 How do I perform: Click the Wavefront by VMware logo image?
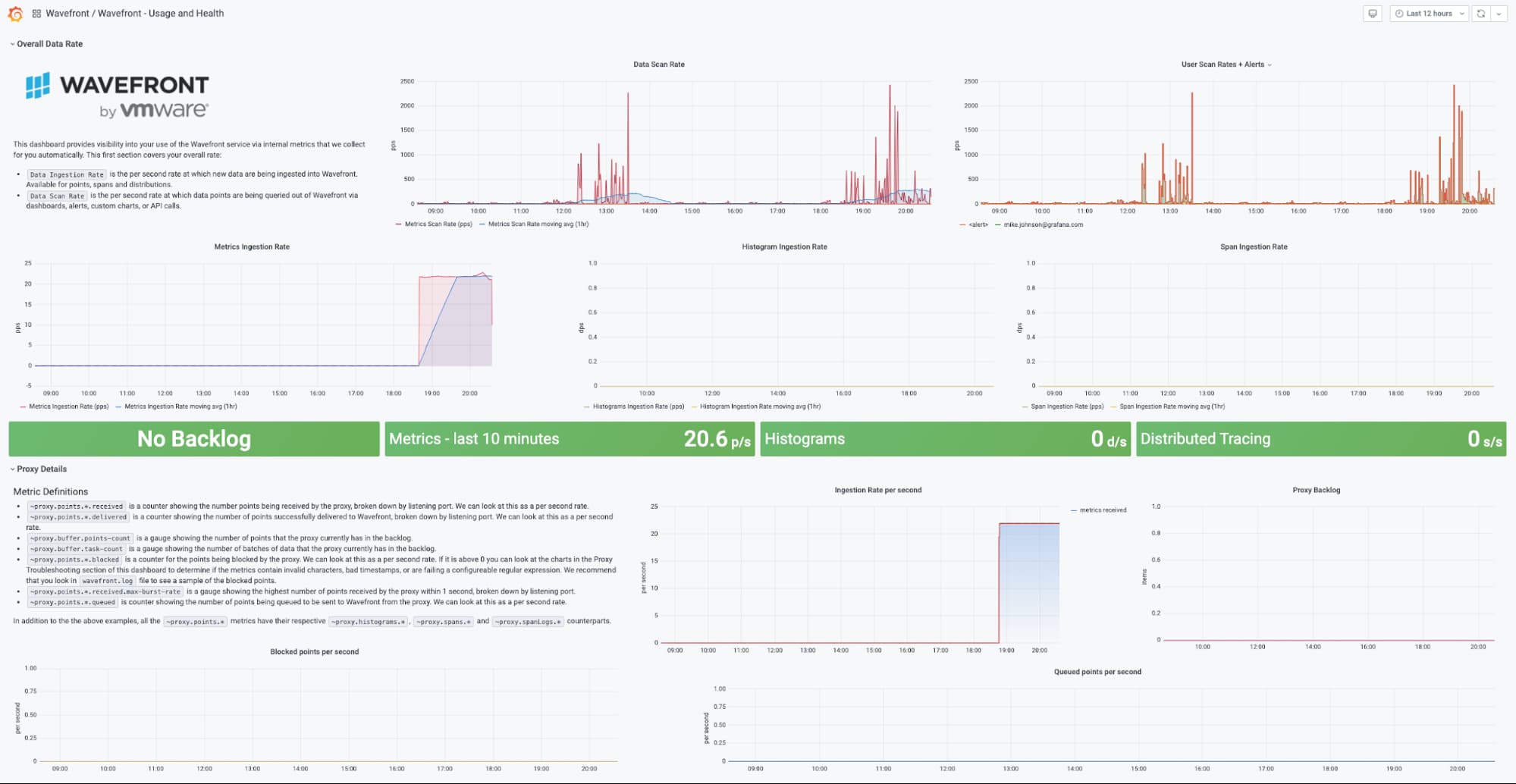[118, 96]
